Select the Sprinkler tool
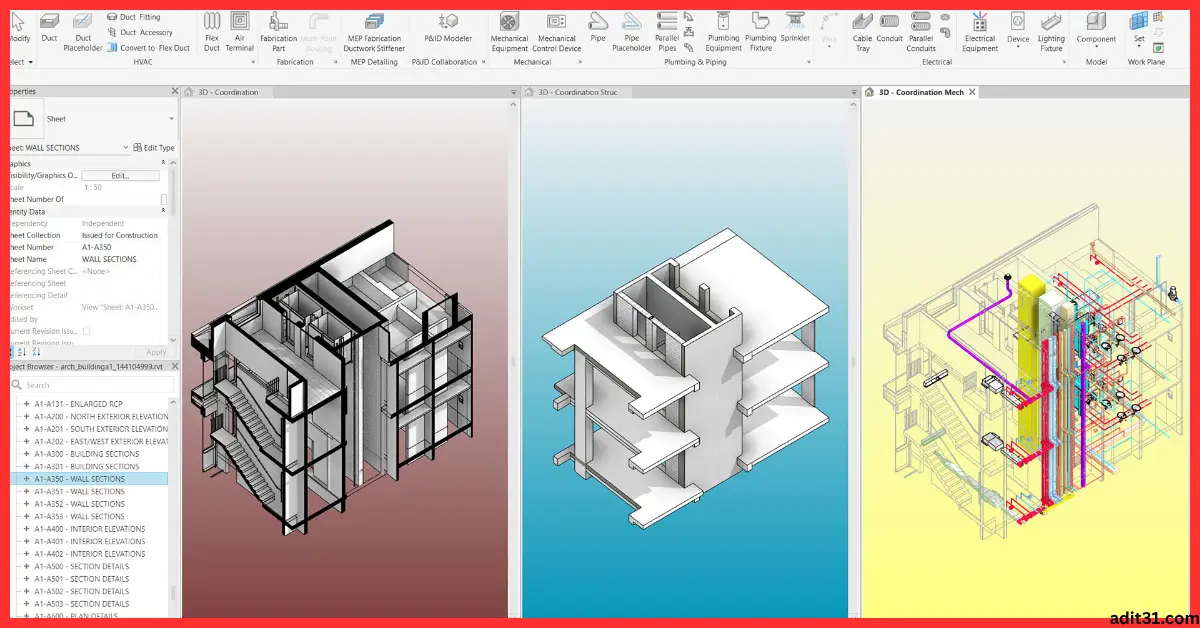The width and height of the screenshot is (1200, 628). [x=795, y=26]
